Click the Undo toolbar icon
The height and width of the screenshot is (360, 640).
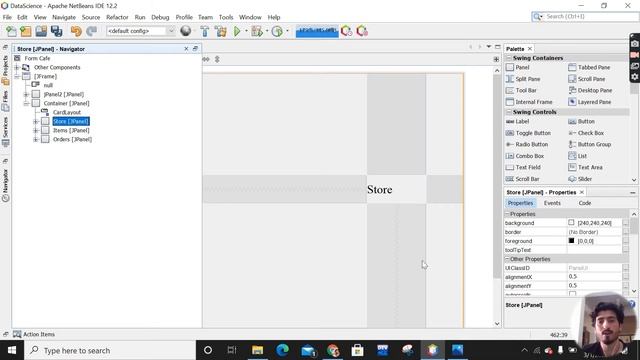point(76,31)
